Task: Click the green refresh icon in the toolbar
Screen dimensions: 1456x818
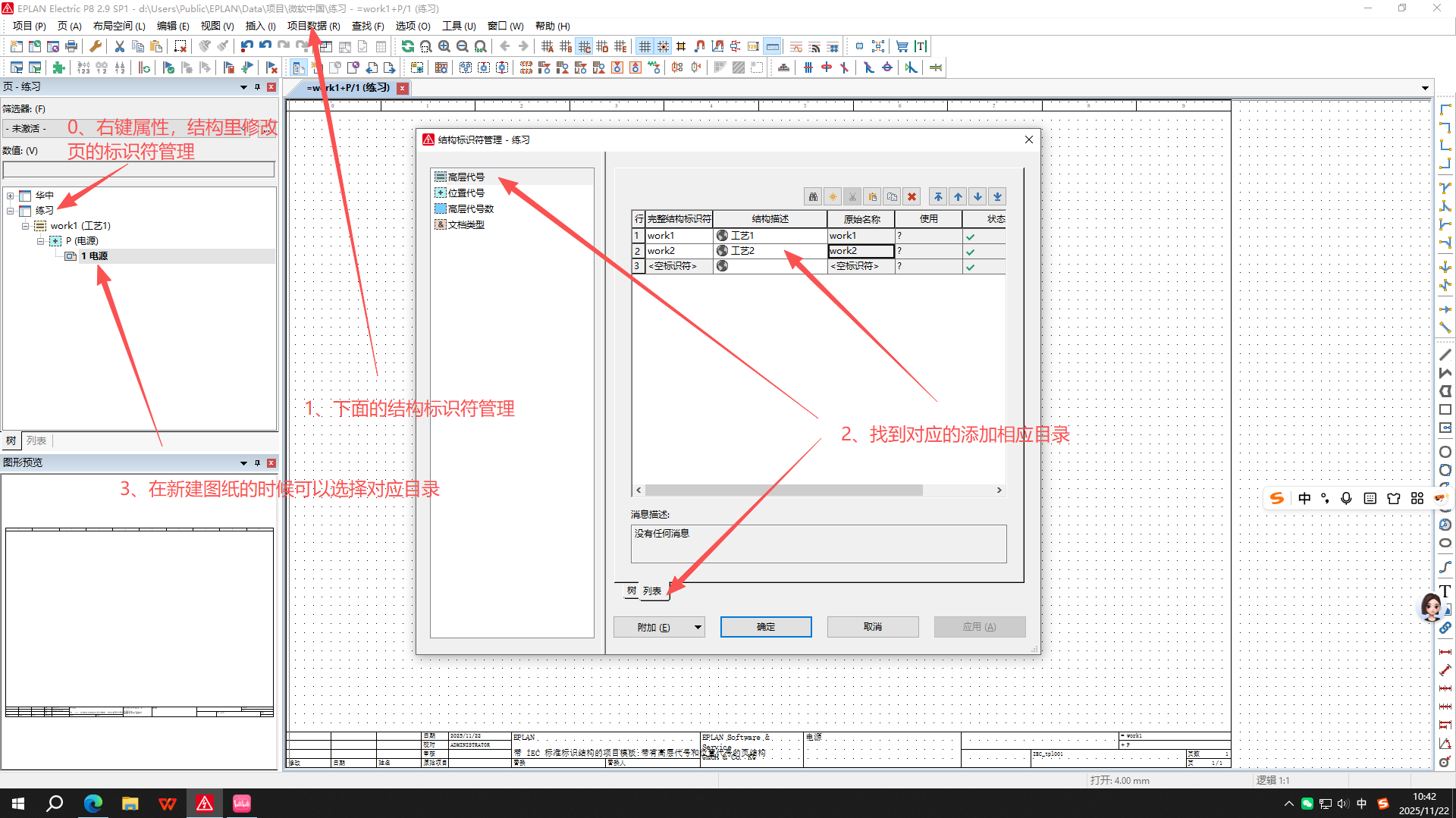Action: tap(407, 47)
